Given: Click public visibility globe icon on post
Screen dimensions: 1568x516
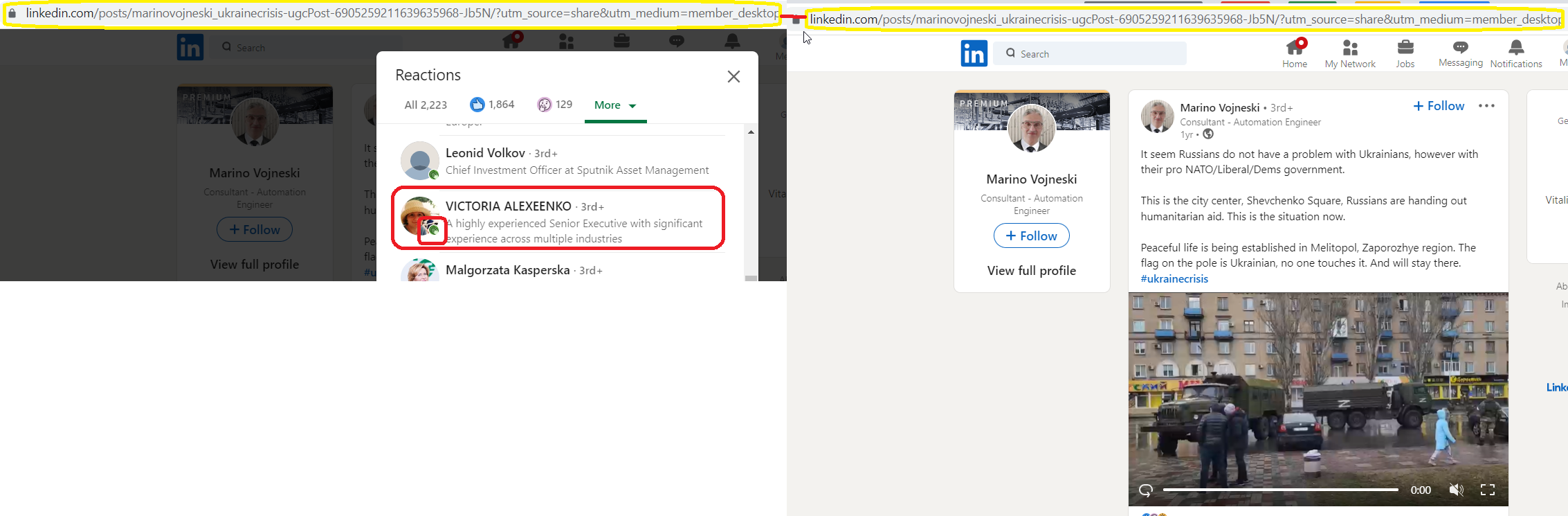Looking at the screenshot, I should tap(1208, 134).
